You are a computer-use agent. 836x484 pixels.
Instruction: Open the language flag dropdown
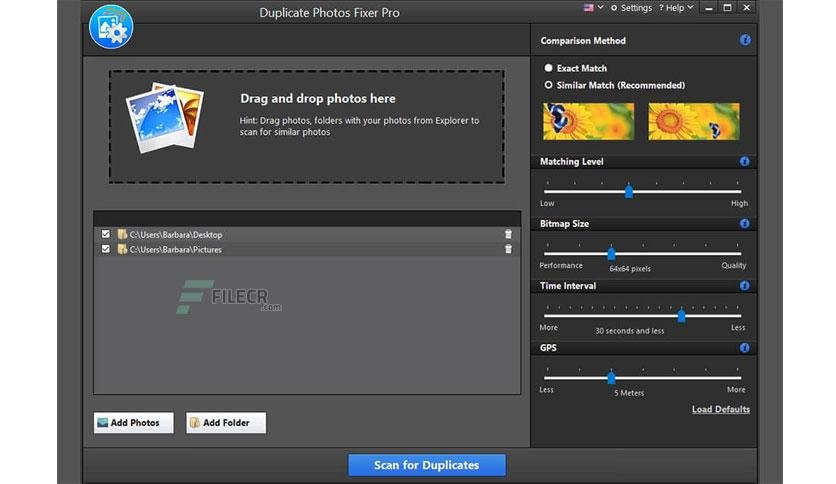point(593,7)
